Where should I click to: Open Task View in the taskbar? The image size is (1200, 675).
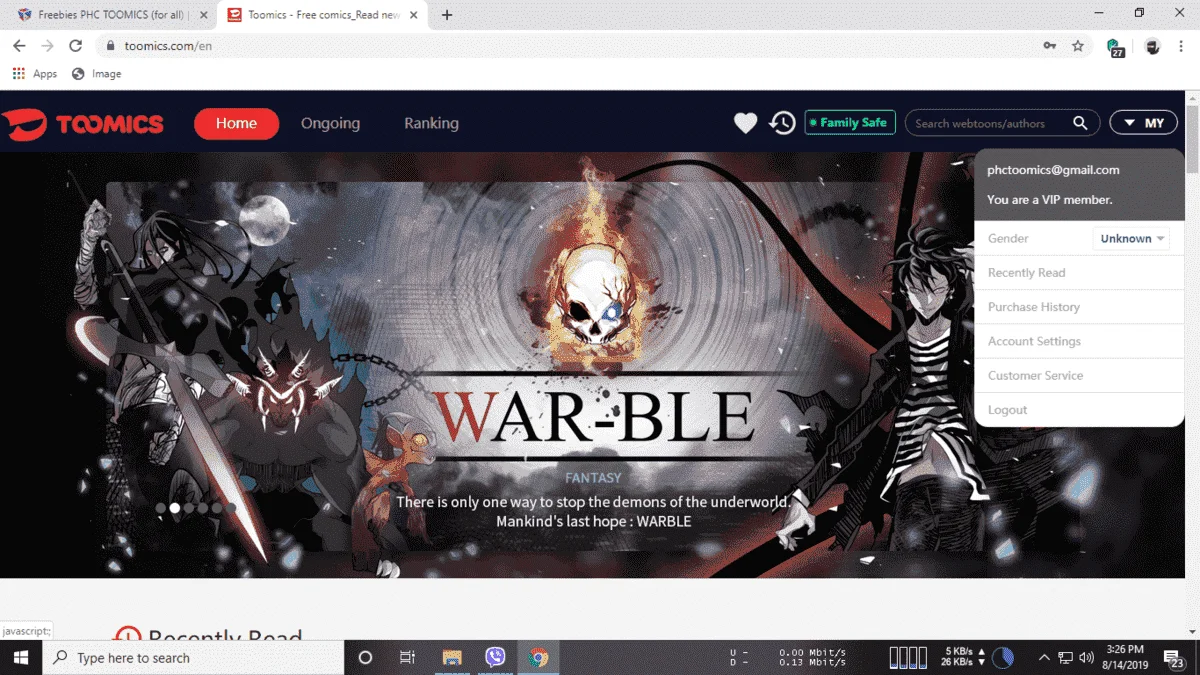click(x=407, y=657)
